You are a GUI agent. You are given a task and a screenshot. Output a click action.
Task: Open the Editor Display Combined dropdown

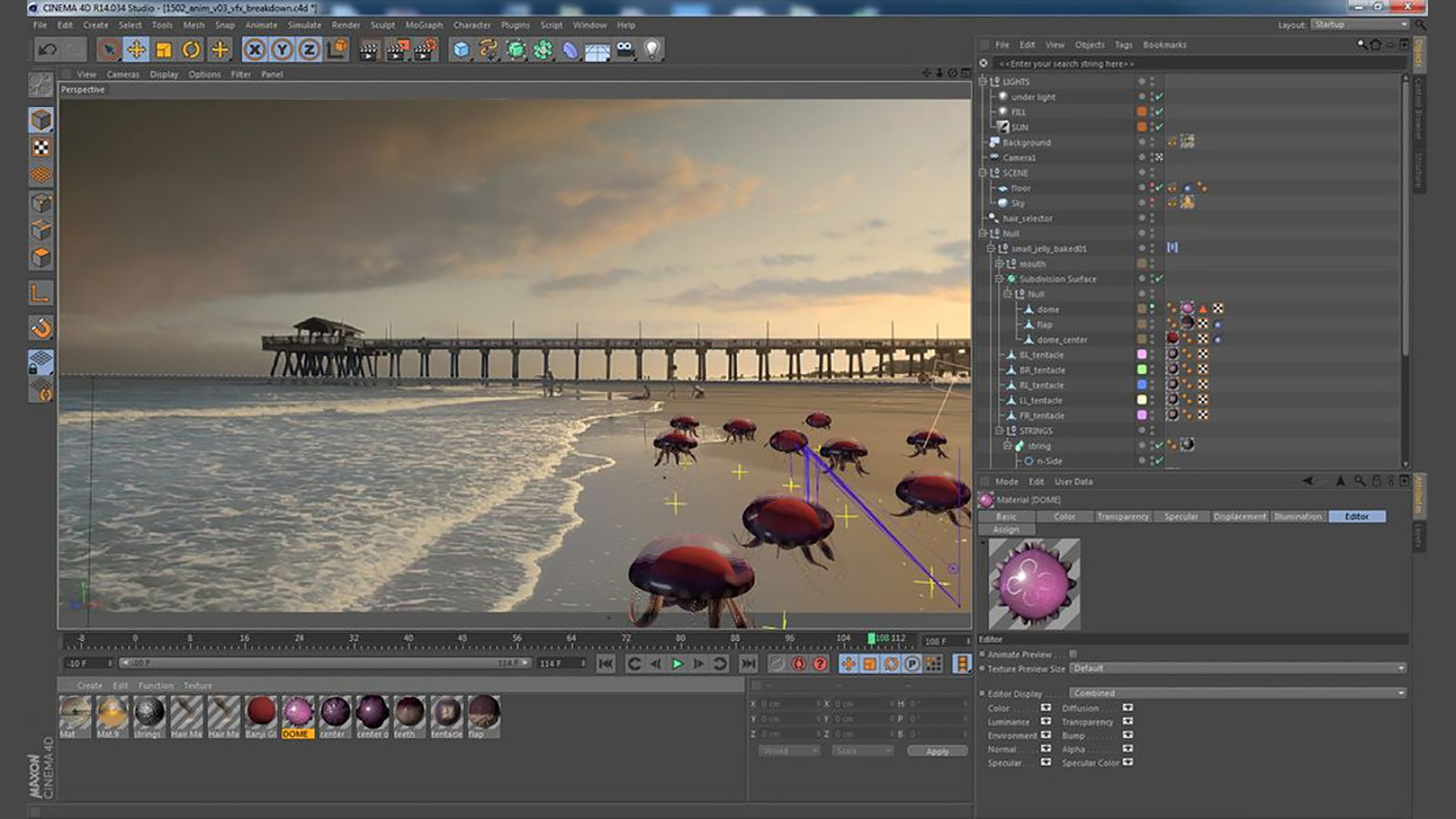coord(1238,693)
